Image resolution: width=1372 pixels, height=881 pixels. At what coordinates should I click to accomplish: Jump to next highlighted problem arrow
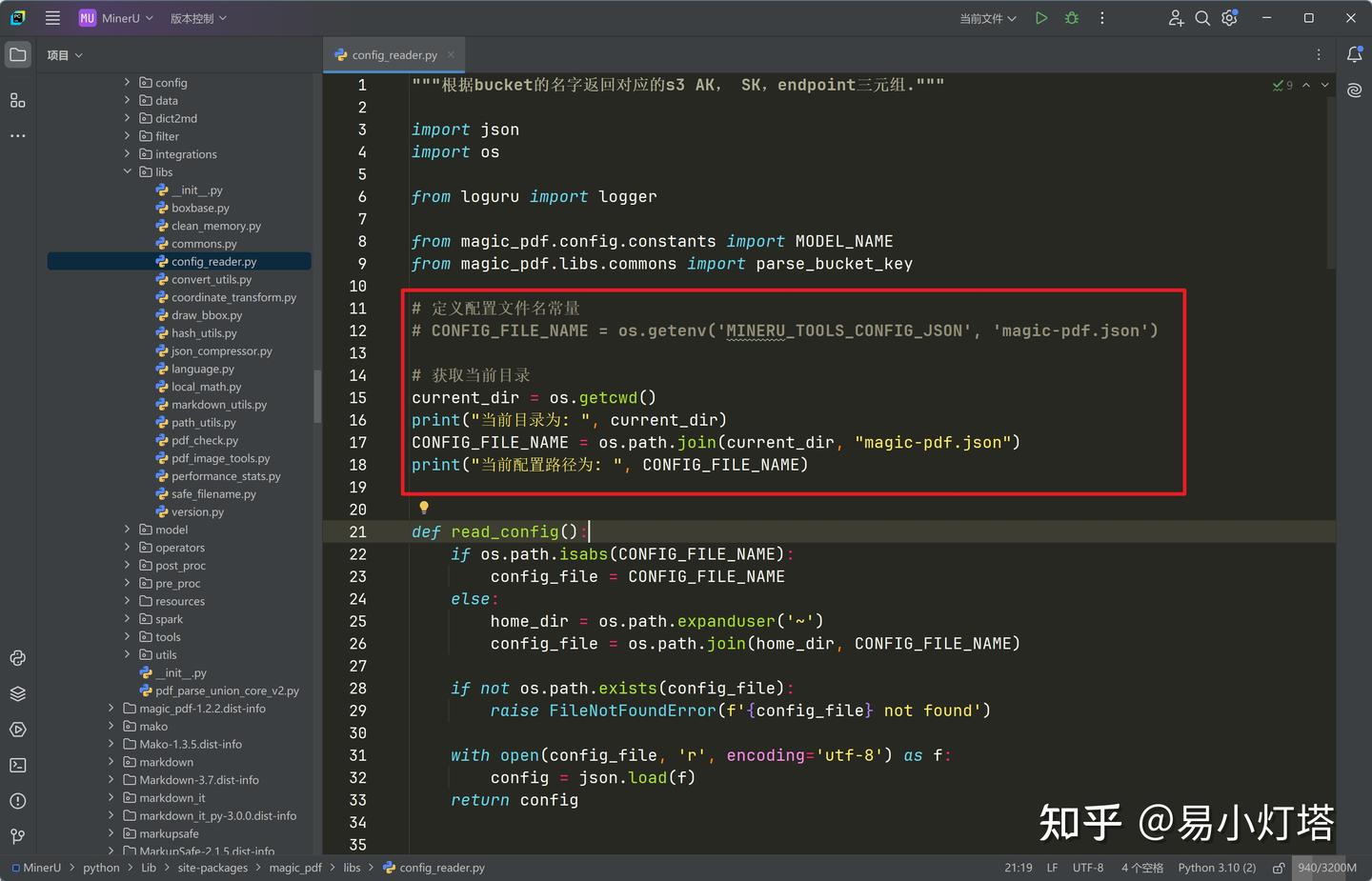(x=1324, y=85)
